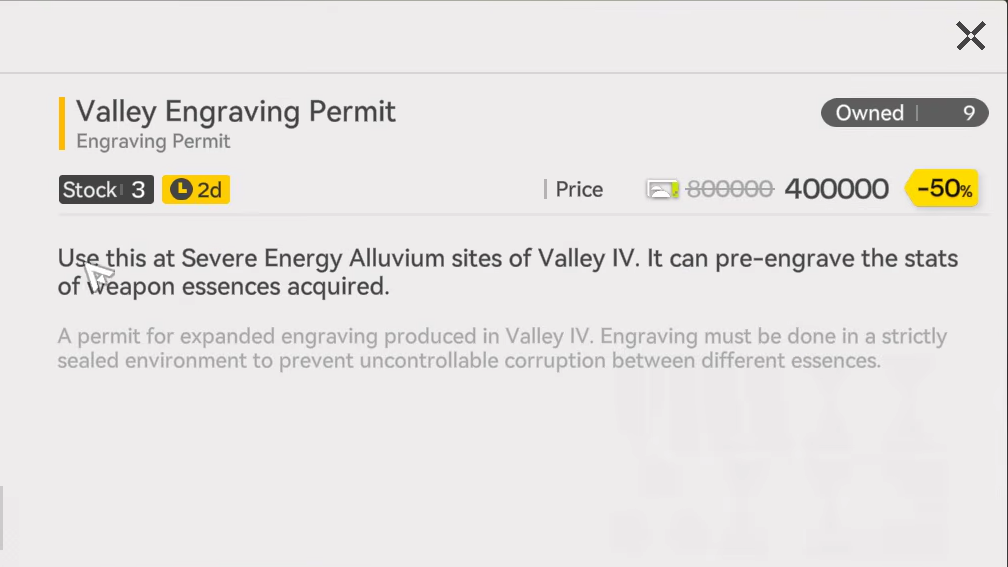Click the gray flavor text about Valley IV

(501, 348)
